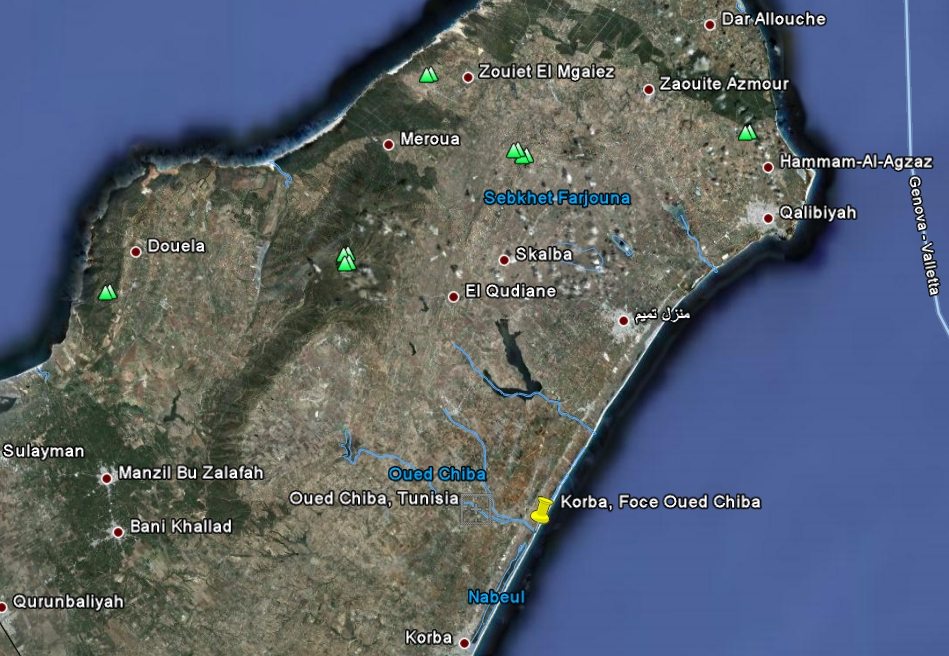Click the mountain icon west of El Qudiane

click(x=346, y=260)
